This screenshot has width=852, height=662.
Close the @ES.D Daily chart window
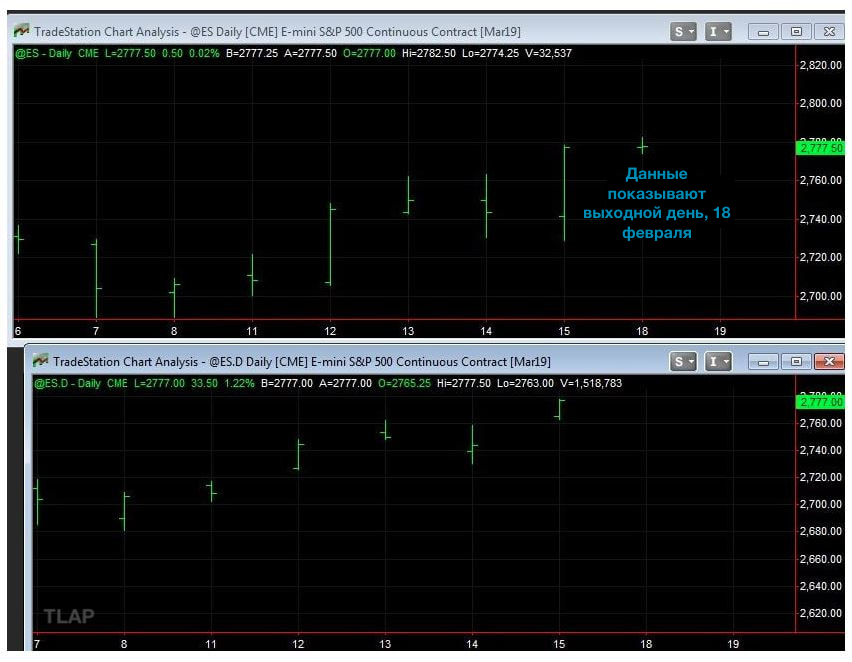tap(829, 362)
